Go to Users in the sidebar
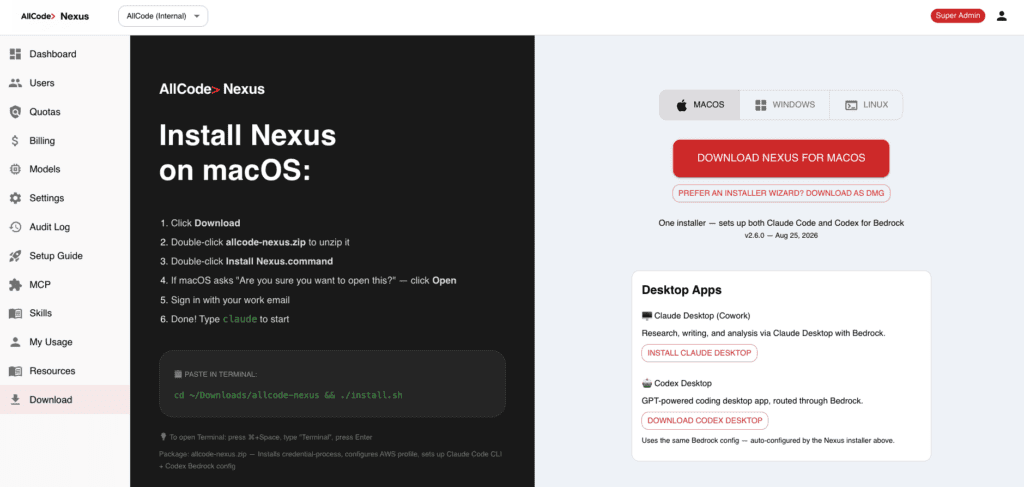1024x487 pixels. (x=65, y=83)
